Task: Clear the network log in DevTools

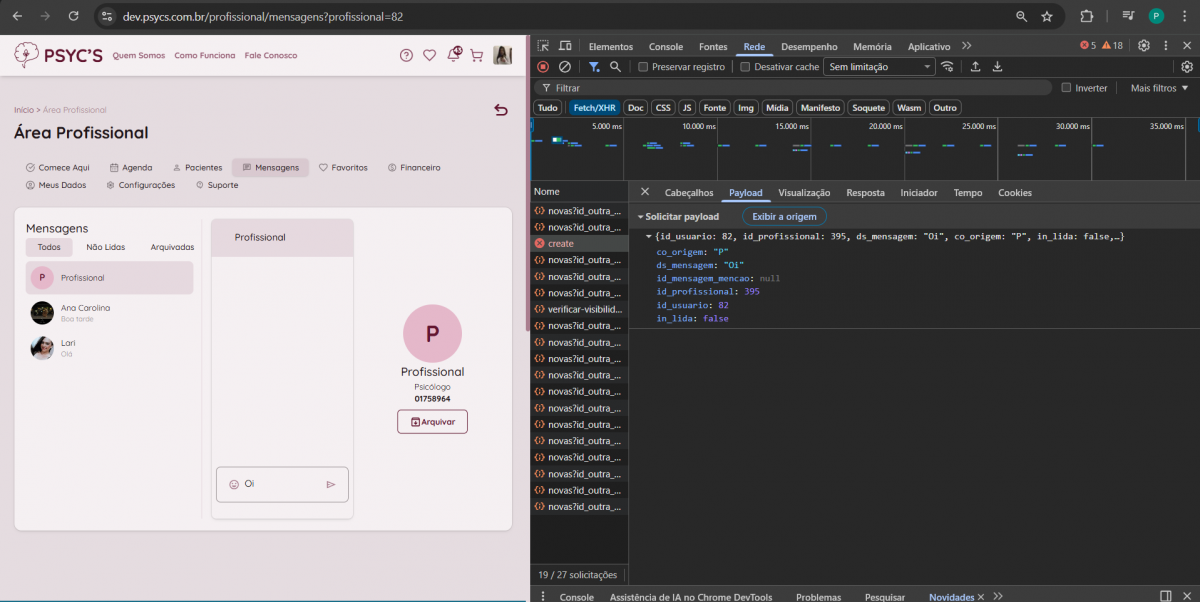Action: 565,67
